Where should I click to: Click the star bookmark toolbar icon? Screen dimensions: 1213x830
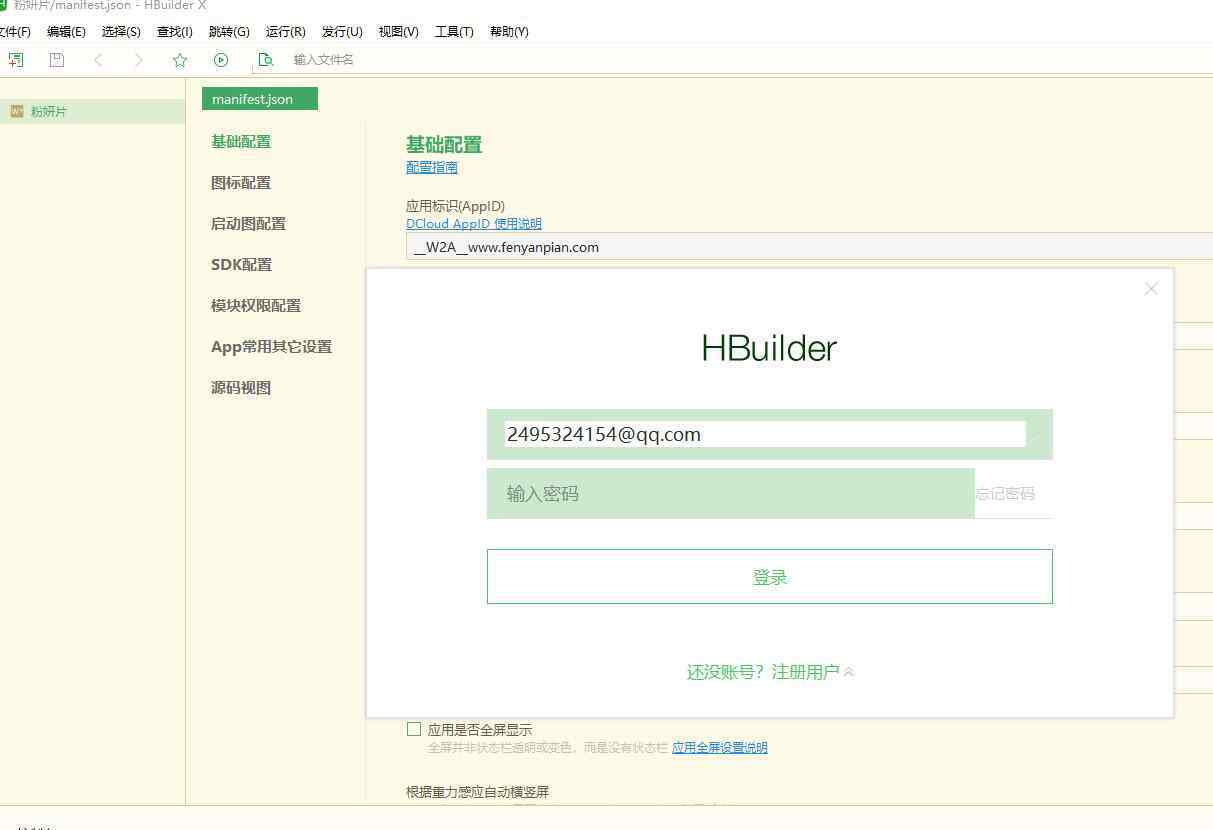180,60
